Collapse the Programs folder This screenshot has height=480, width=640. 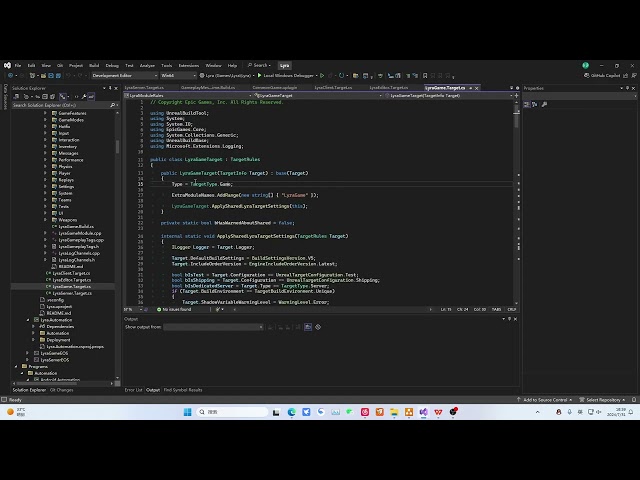coord(16,367)
